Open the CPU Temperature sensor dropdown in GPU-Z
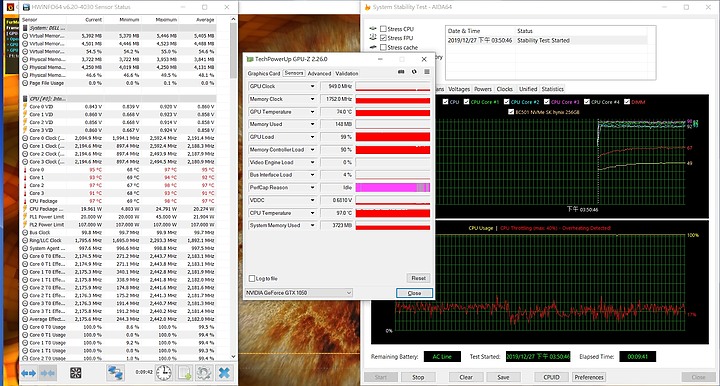Viewport: 720px width, 386px height. [x=312, y=213]
